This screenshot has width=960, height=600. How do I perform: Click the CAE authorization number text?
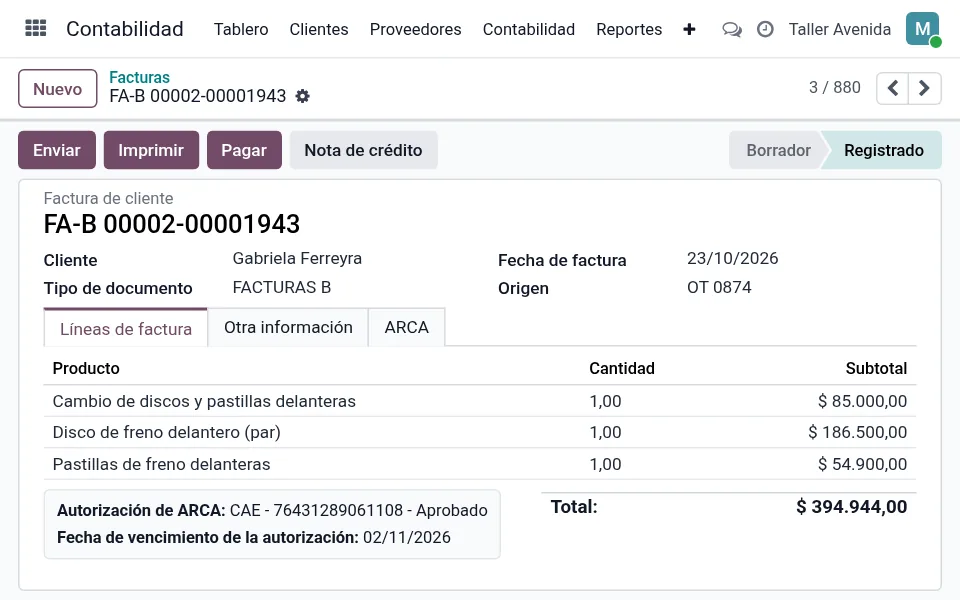coord(359,510)
